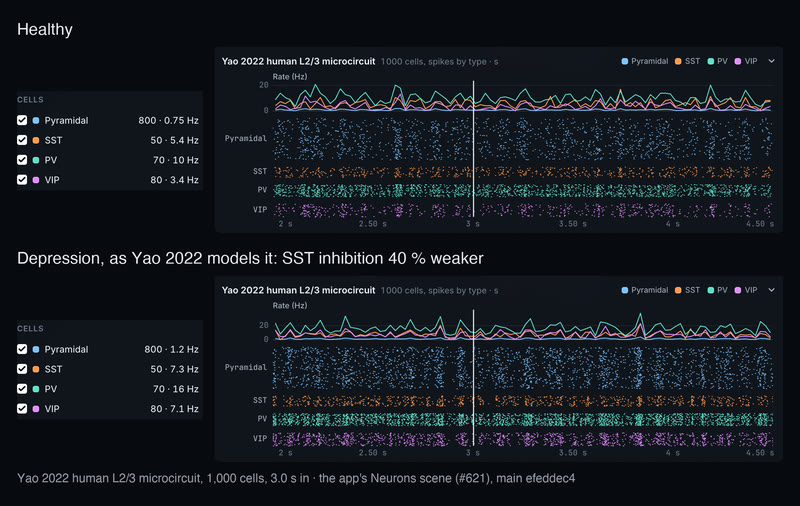Click the '4 s' axis tick in Depression chart
This screenshot has width=800, height=506.
(672, 453)
